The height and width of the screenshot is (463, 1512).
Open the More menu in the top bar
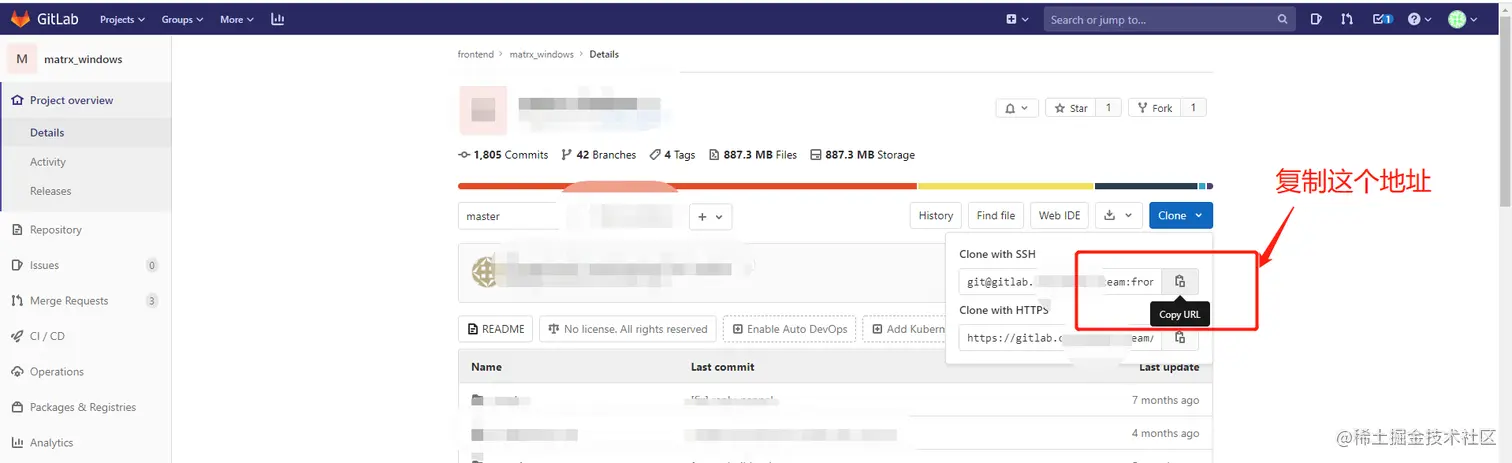pyautogui.click(x=236, y=19)
